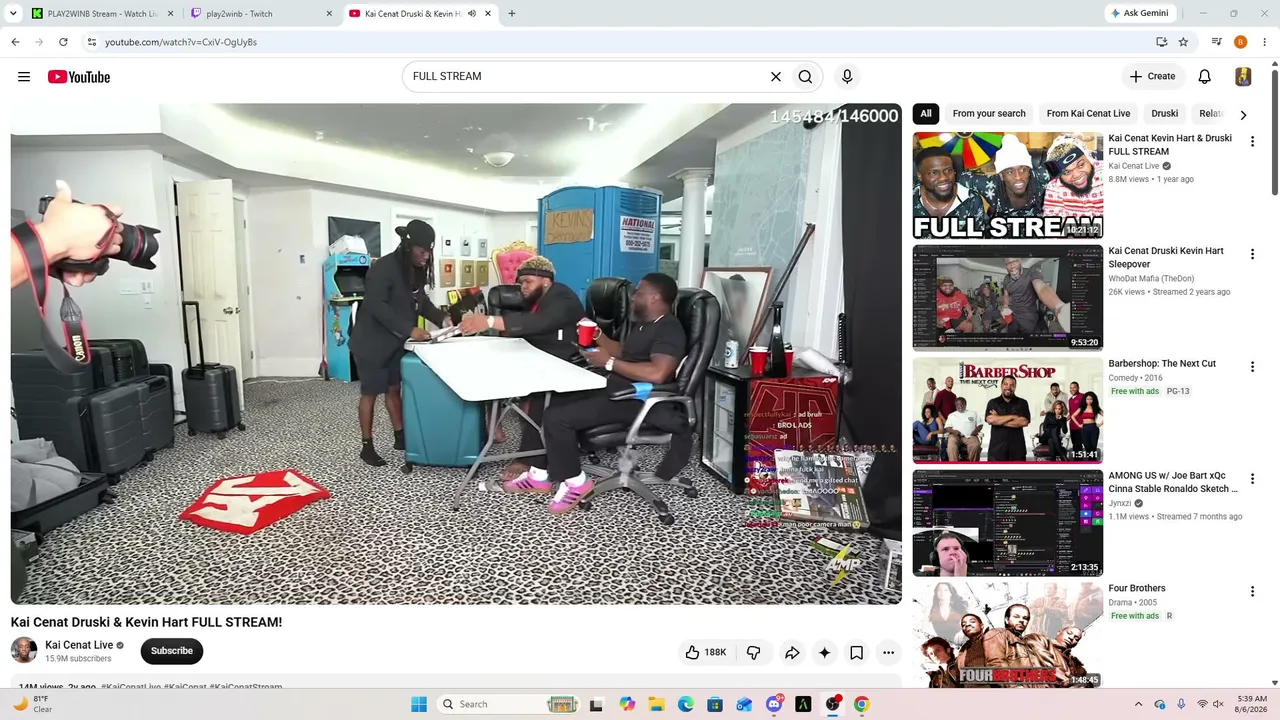Select the All filter chip
The height and width of the screenshot is (720, 1280).
pos(926,114)
